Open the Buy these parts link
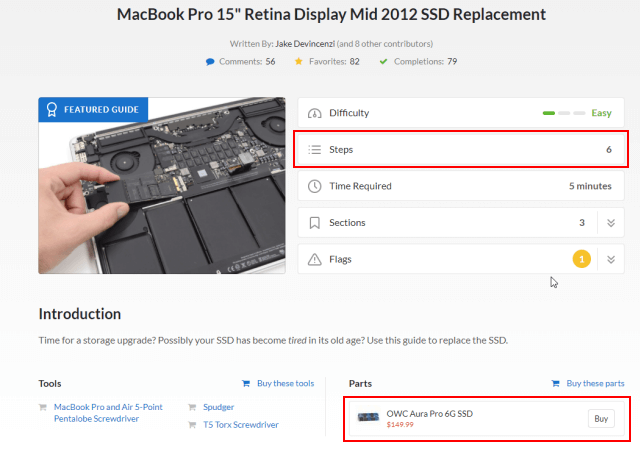The image size is (640, 463). pos(595,383)
